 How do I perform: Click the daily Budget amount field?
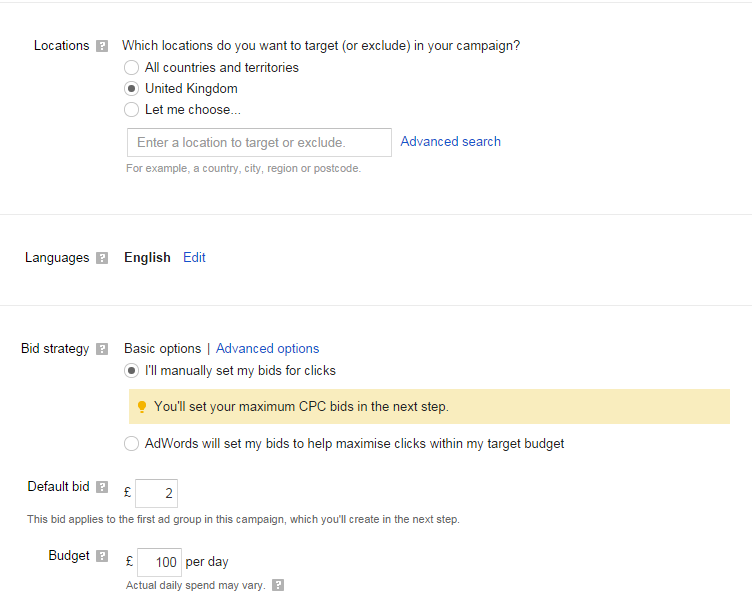pyautogui.click(x=159, y=562)
